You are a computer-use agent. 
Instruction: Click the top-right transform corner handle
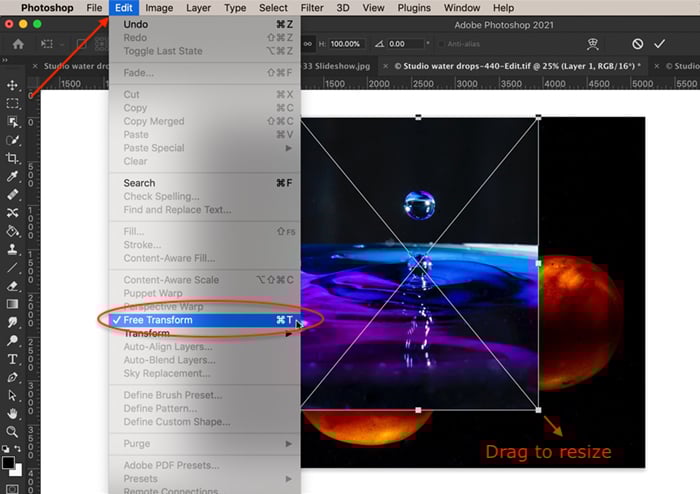click(x=538, y=117)
